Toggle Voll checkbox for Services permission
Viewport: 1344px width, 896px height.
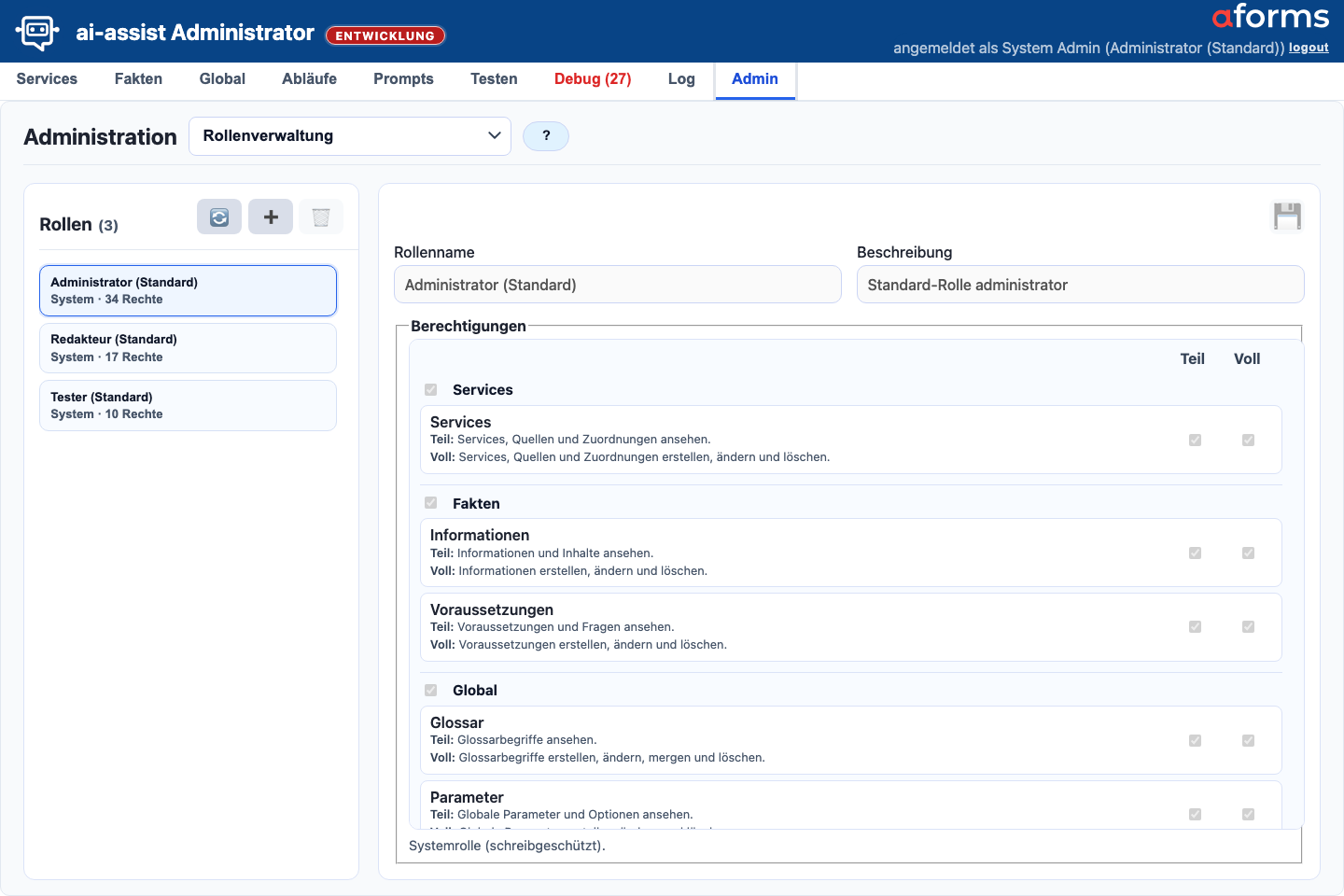[1248, 440]
